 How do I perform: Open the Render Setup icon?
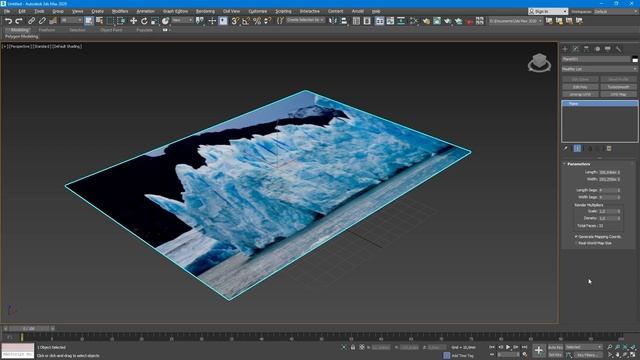(x=426, y=21)
